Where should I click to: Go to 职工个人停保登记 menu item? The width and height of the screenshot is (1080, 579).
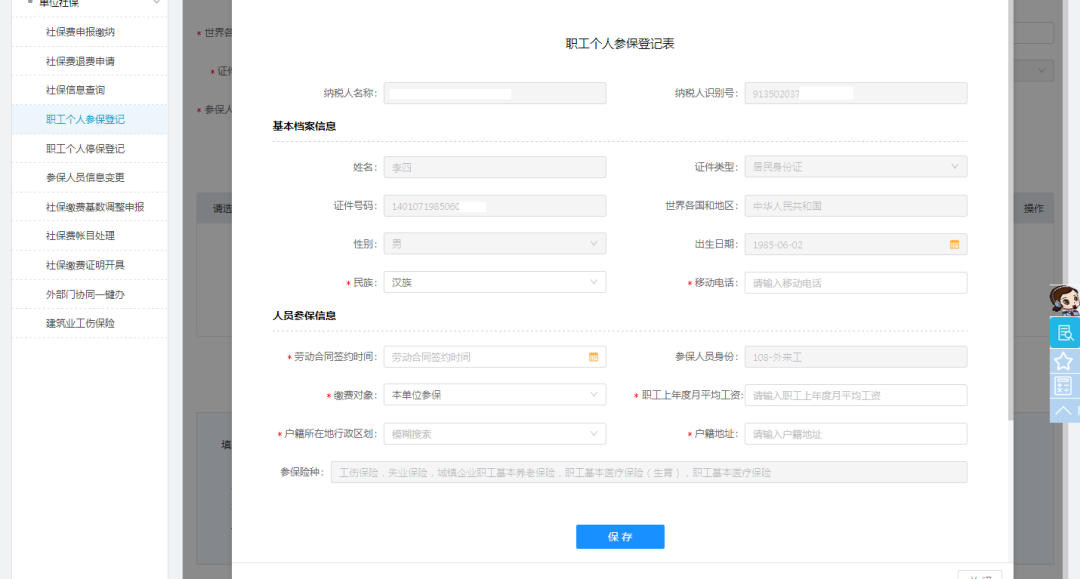pyautogui.click(x=85, y=149)
